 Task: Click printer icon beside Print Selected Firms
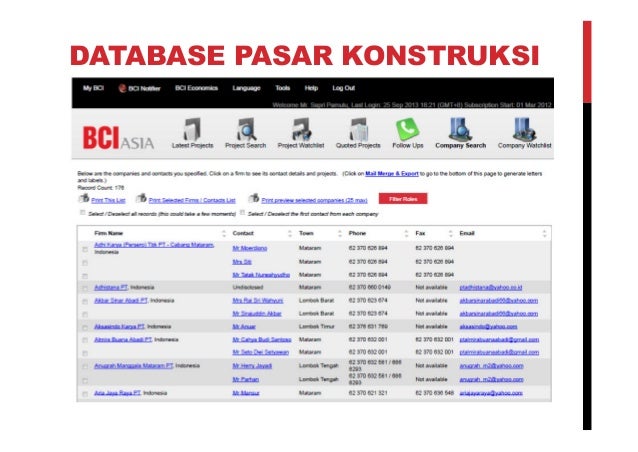click(141, 198)
